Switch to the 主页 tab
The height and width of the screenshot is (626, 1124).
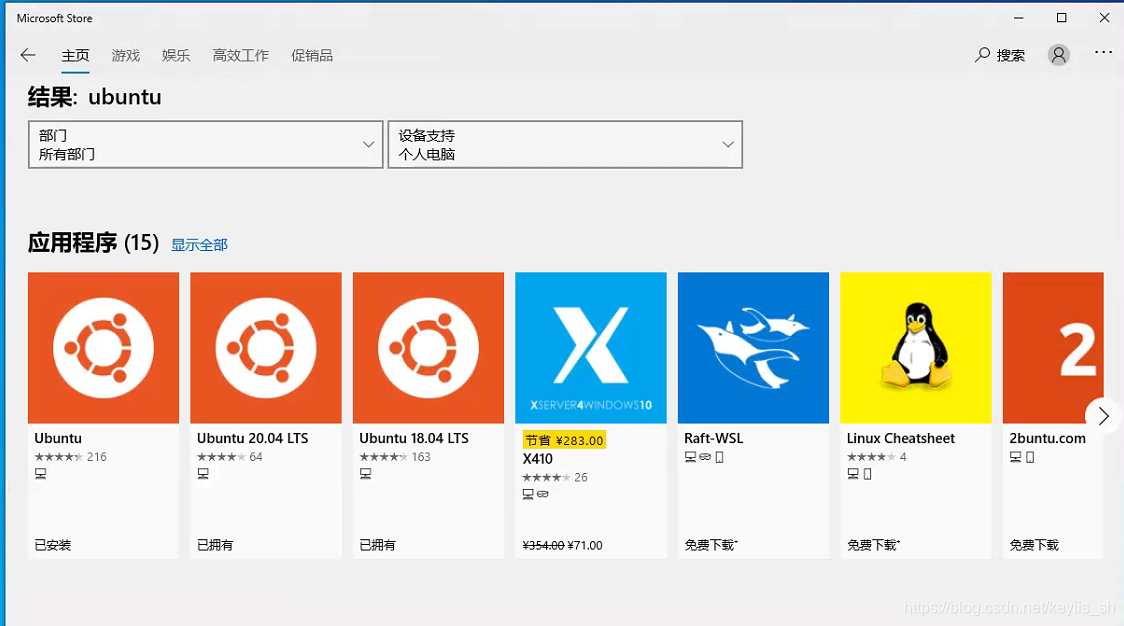(x=75, y=55)
